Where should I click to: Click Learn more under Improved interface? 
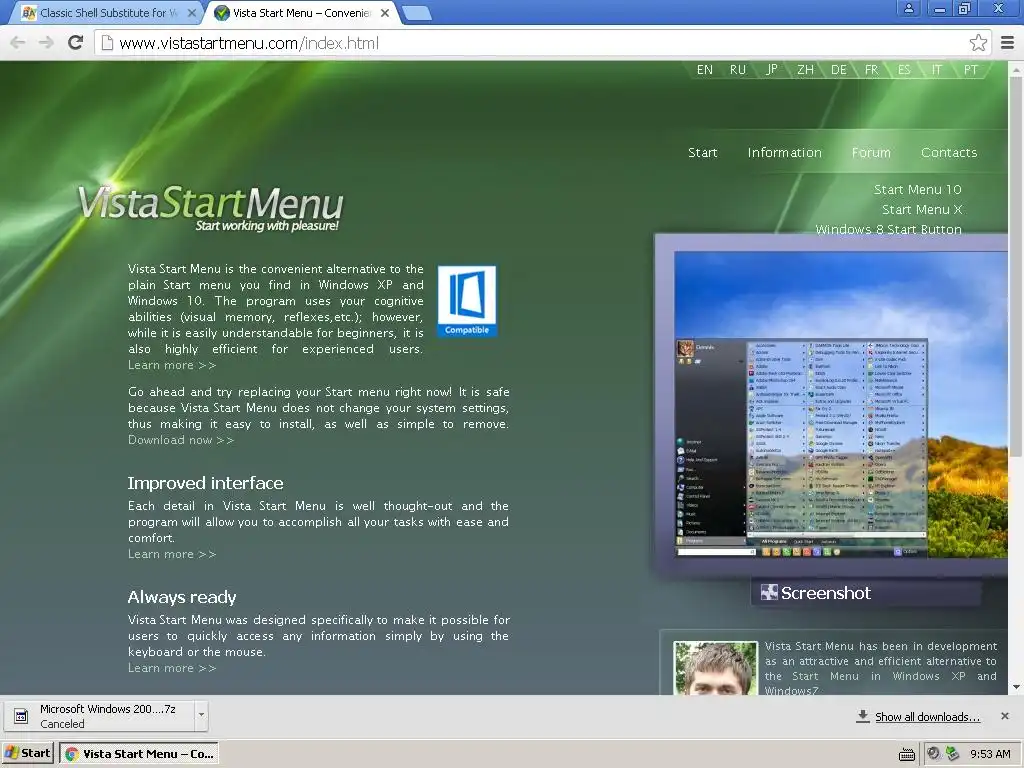(x=172, y=554)
